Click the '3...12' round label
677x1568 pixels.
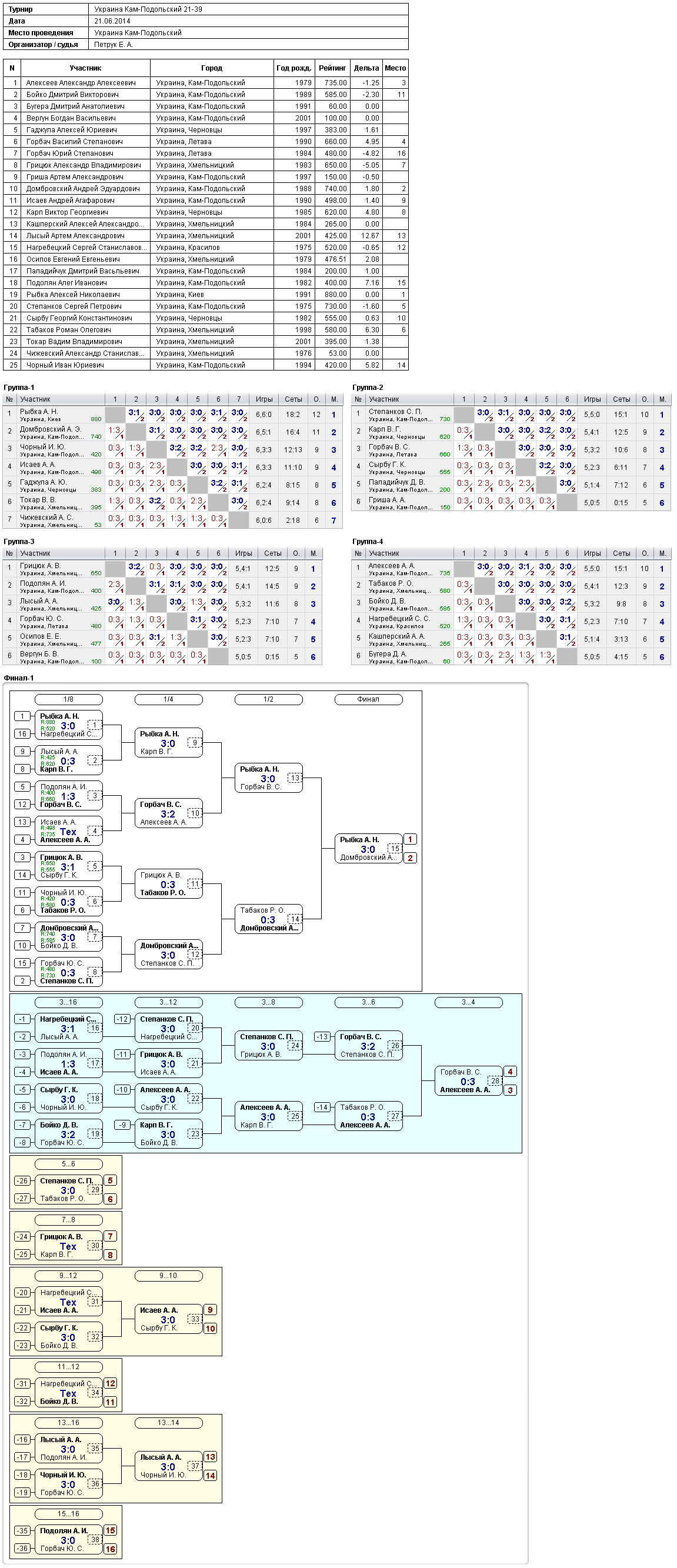click(168, 1003)
